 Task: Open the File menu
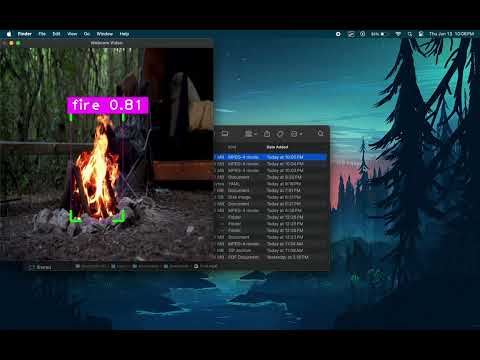(x=42, y=34)
